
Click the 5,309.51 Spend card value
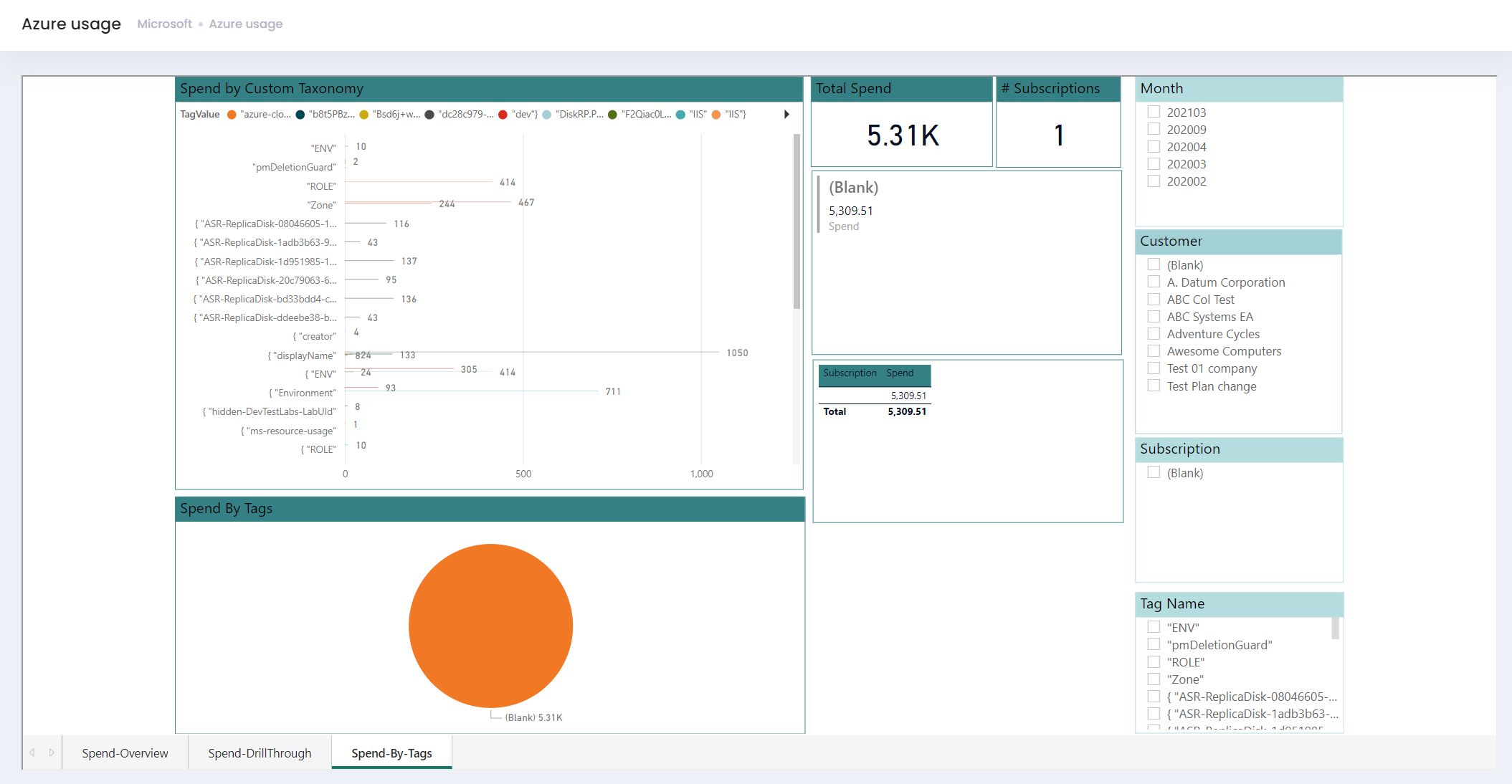tap(851, 211)
